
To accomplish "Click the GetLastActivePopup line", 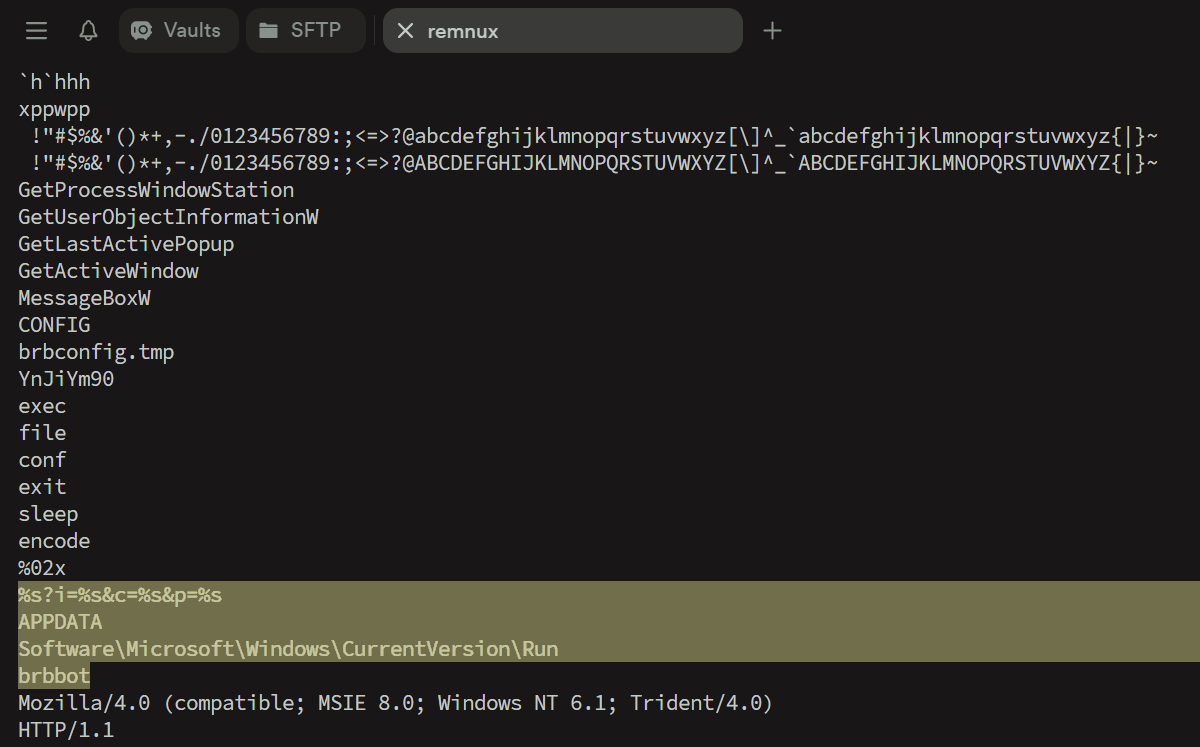I will (126, 244).
